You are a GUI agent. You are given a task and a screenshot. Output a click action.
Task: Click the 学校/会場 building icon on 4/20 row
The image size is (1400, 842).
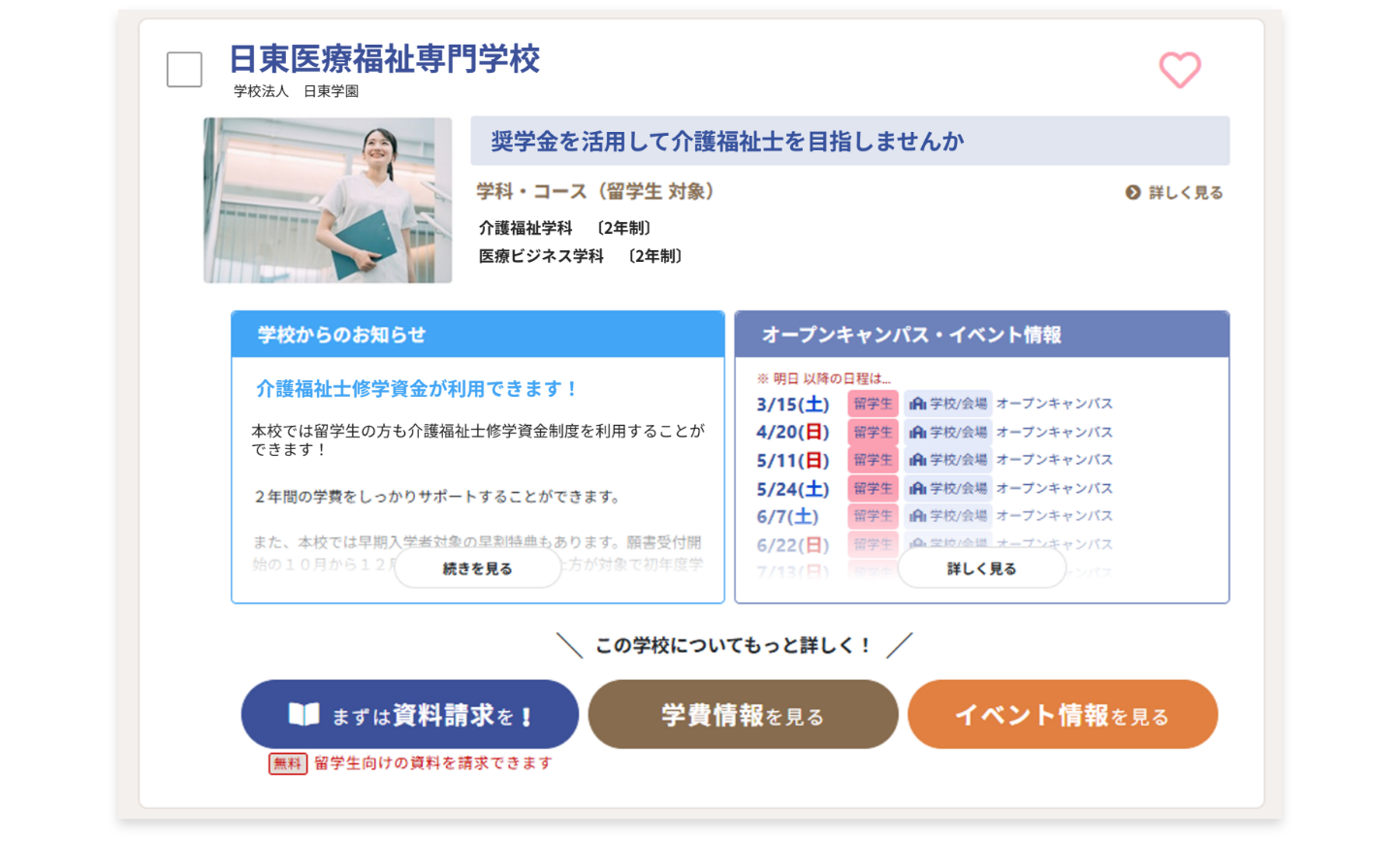917,432
